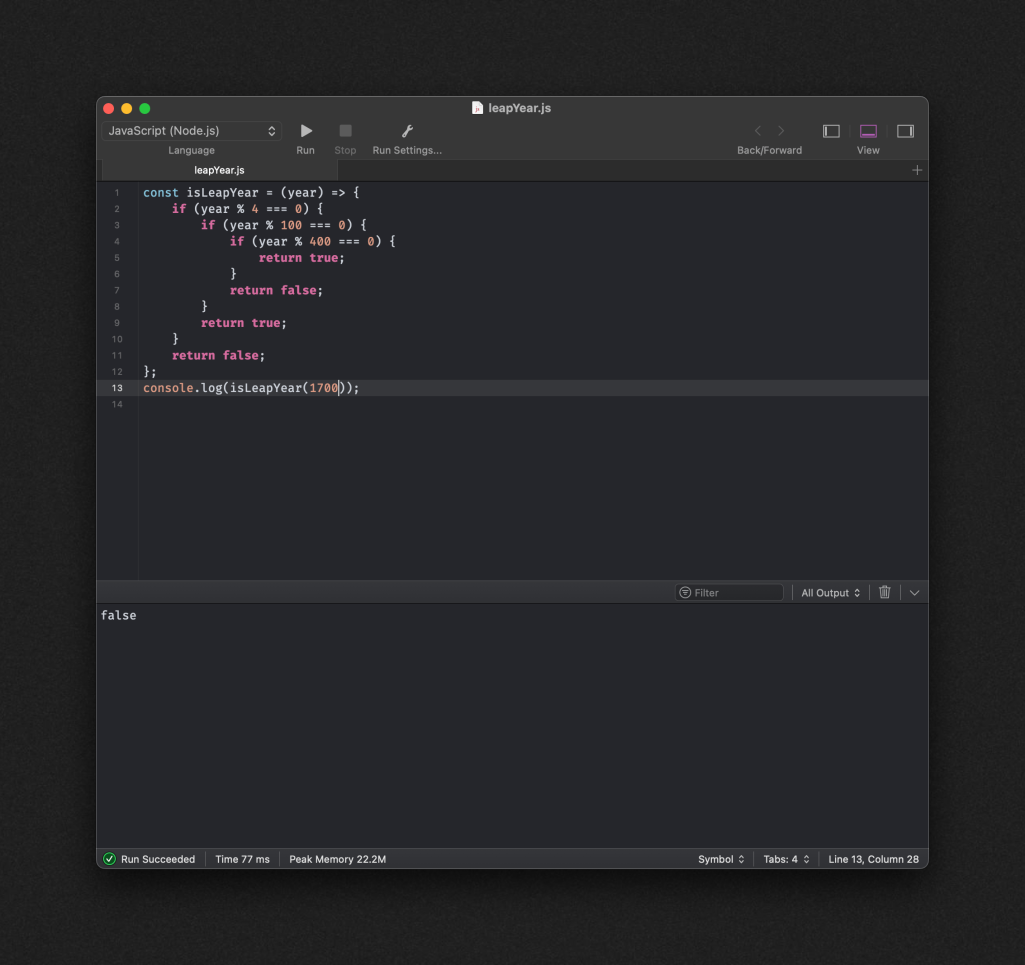Screen dimensions: 1025x965
Task: Show the left sidebar view layout
Action: pyautogui.click(x=831, y=130)
